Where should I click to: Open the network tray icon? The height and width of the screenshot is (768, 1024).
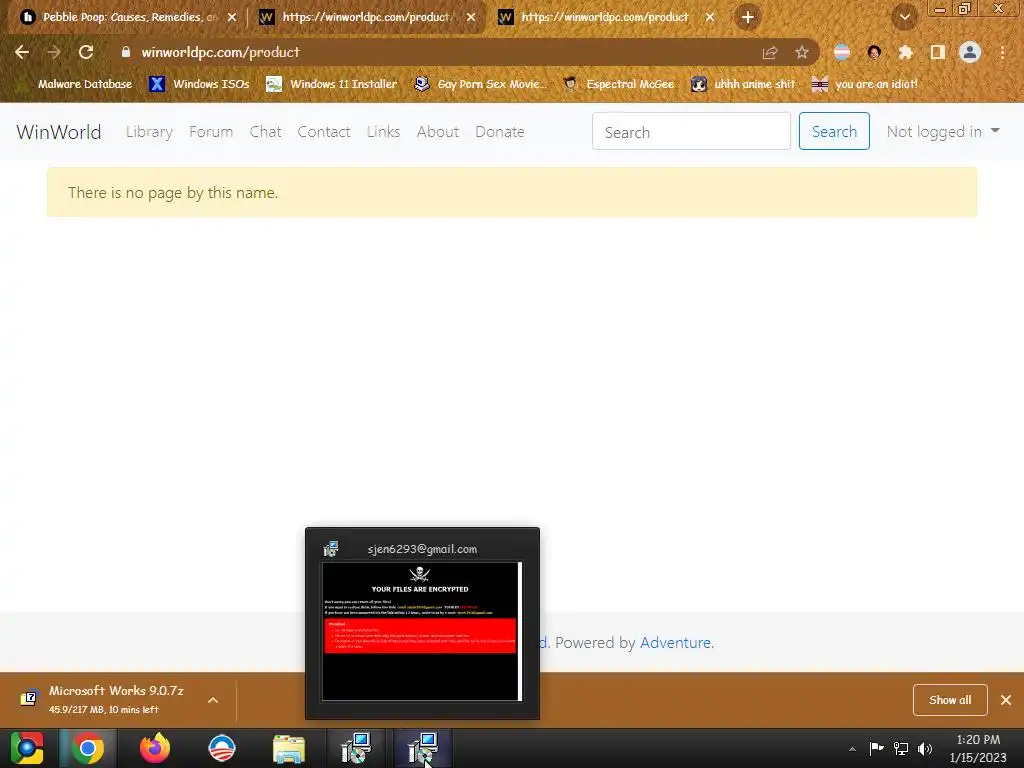[901, 748]
